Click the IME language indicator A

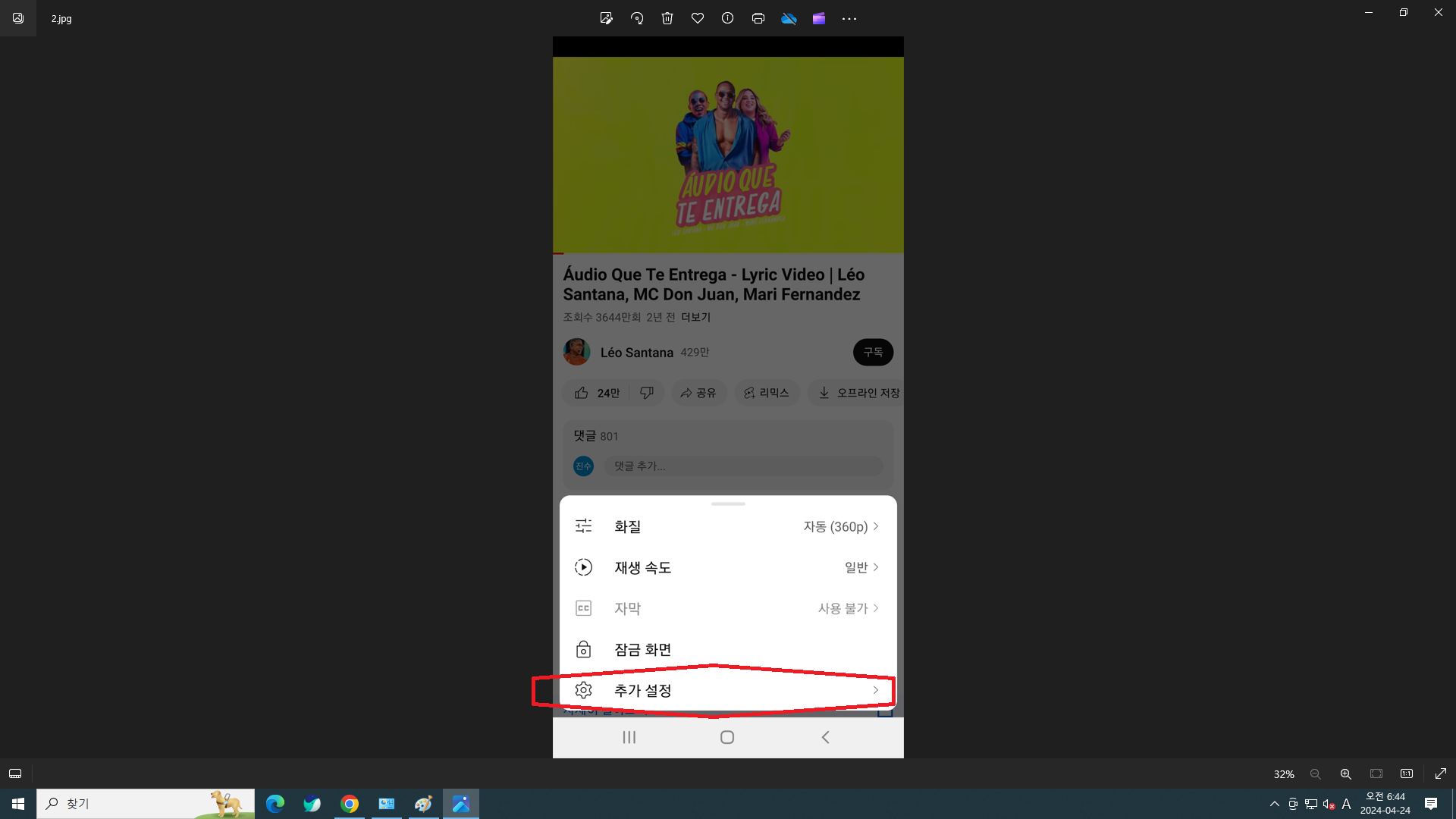(1347, 804)
